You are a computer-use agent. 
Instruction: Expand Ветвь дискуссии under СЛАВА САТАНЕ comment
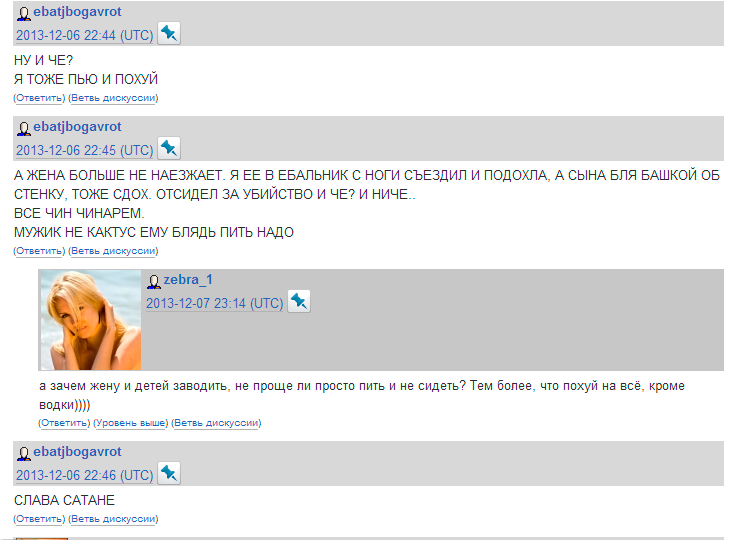(x=113, y=519)
